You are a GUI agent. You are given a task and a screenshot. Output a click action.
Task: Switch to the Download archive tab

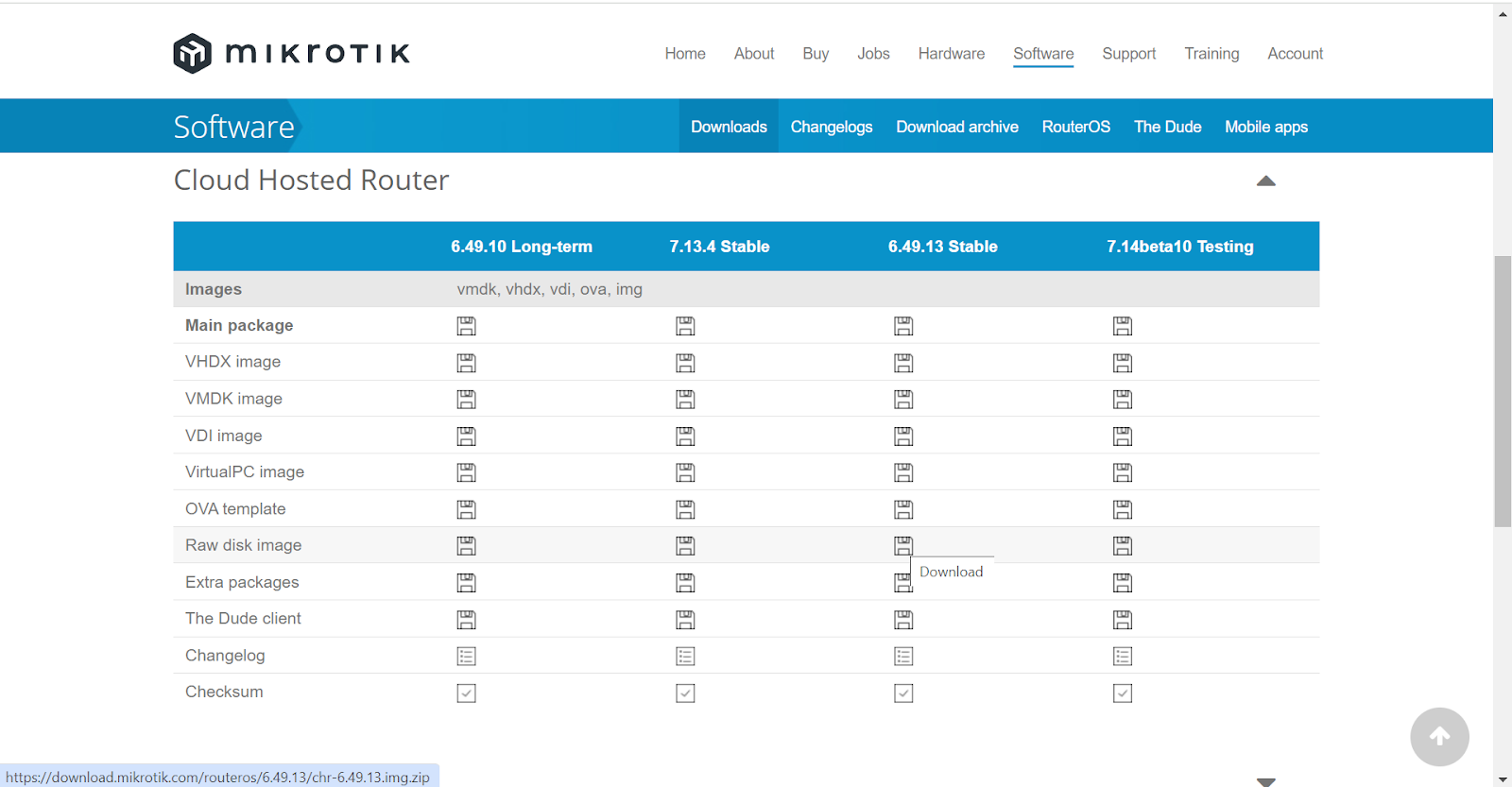coord(957,127)
